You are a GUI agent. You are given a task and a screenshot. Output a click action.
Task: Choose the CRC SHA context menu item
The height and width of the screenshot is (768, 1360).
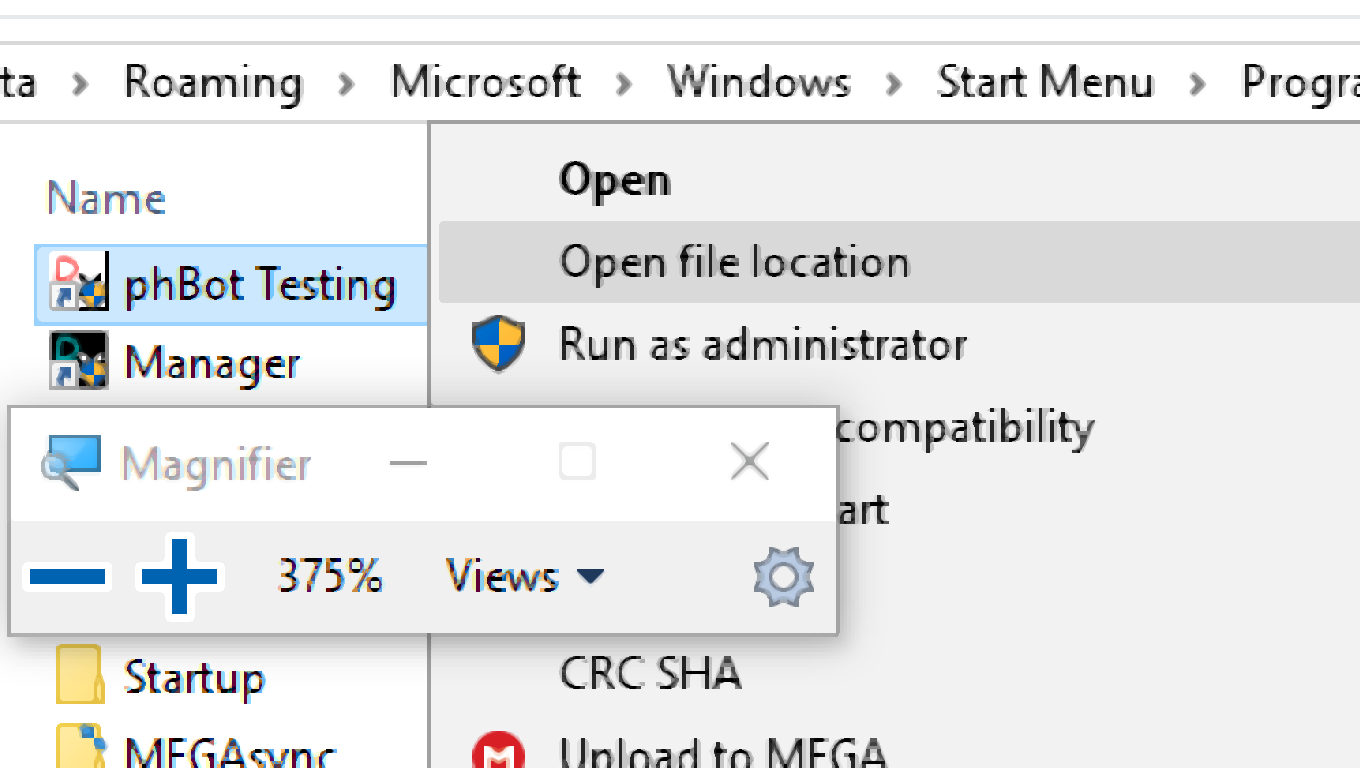650,674
